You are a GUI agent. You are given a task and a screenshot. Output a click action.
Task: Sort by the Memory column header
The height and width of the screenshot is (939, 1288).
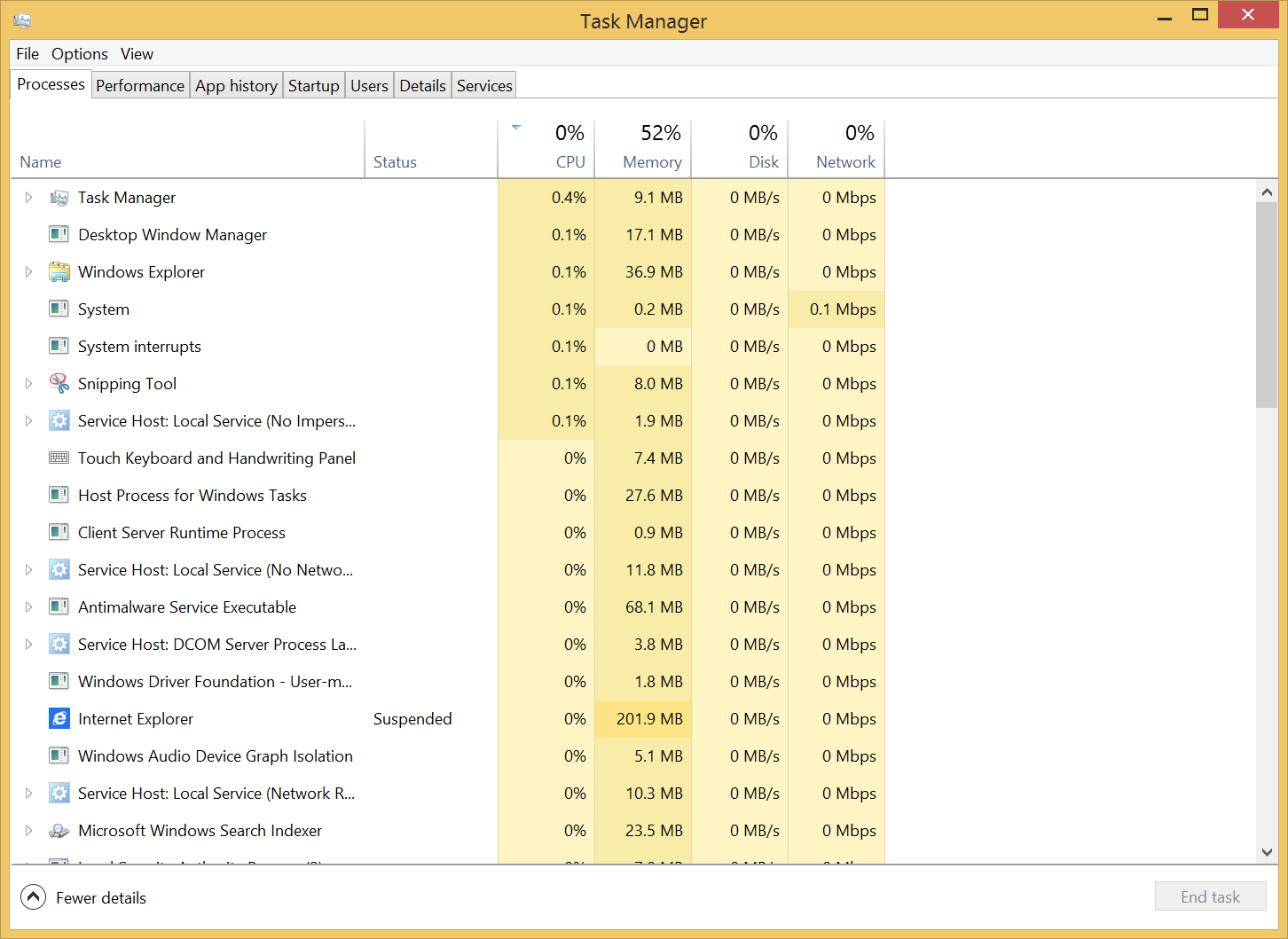643,149
